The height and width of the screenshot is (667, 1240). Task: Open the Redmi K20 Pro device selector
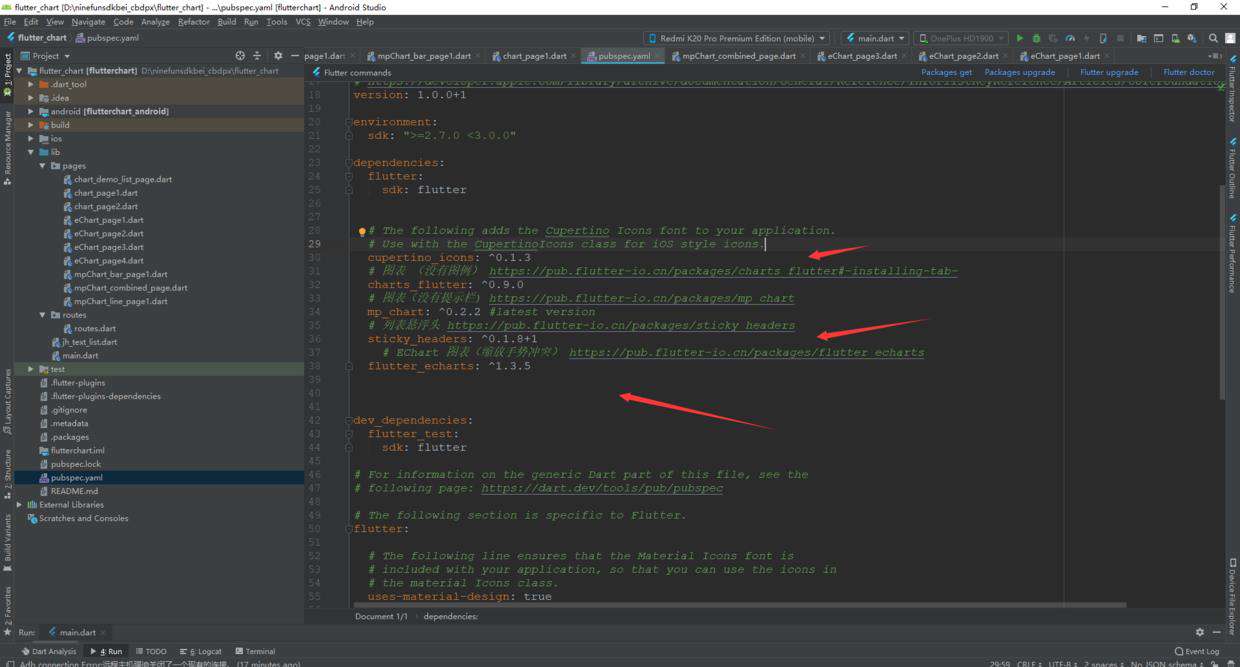[737, 38]
